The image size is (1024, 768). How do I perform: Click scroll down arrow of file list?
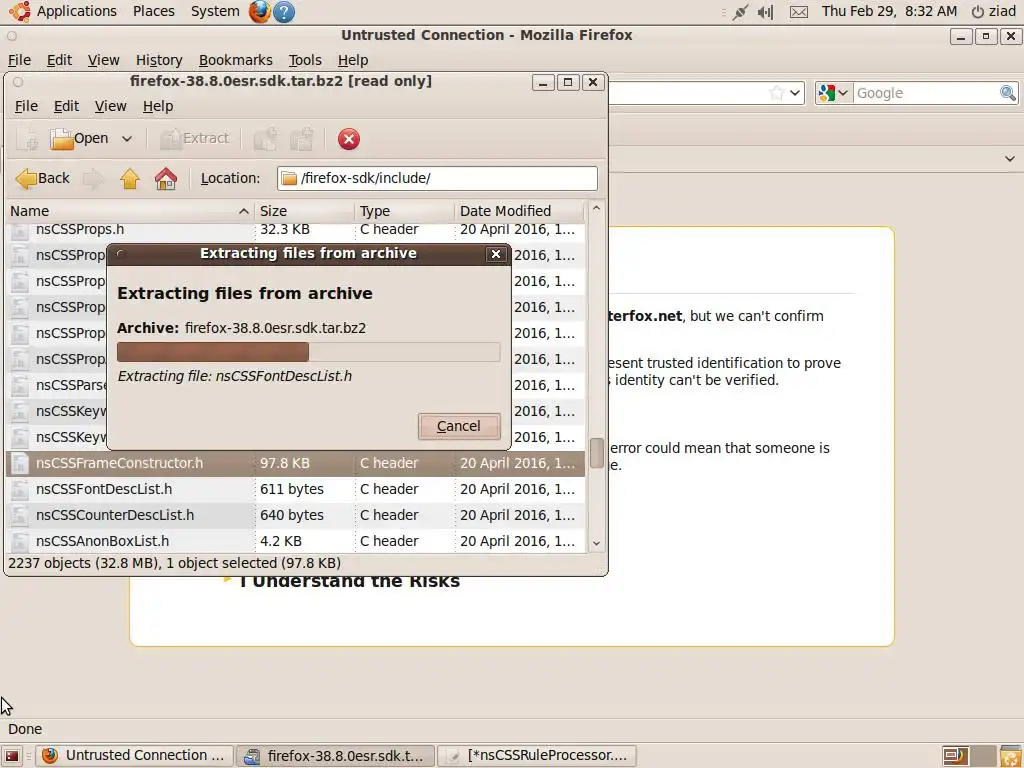[x=596, y=543]
